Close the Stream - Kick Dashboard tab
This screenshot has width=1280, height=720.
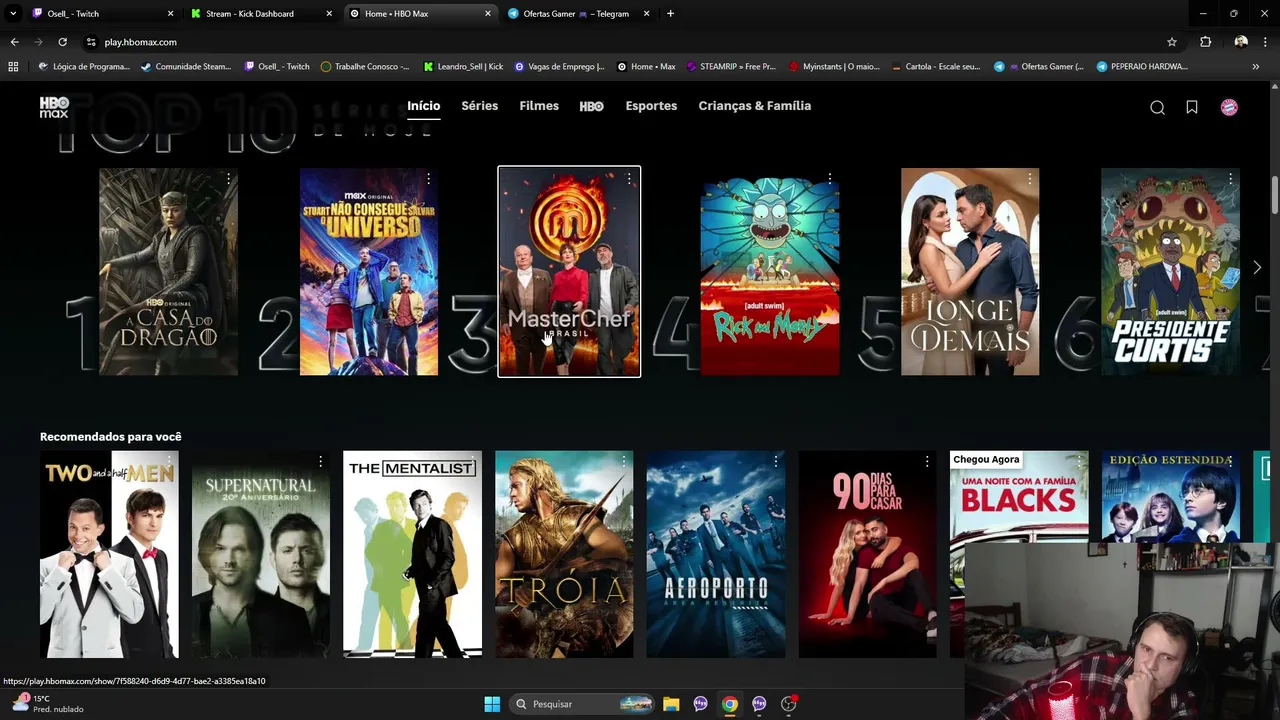point(329,14)
